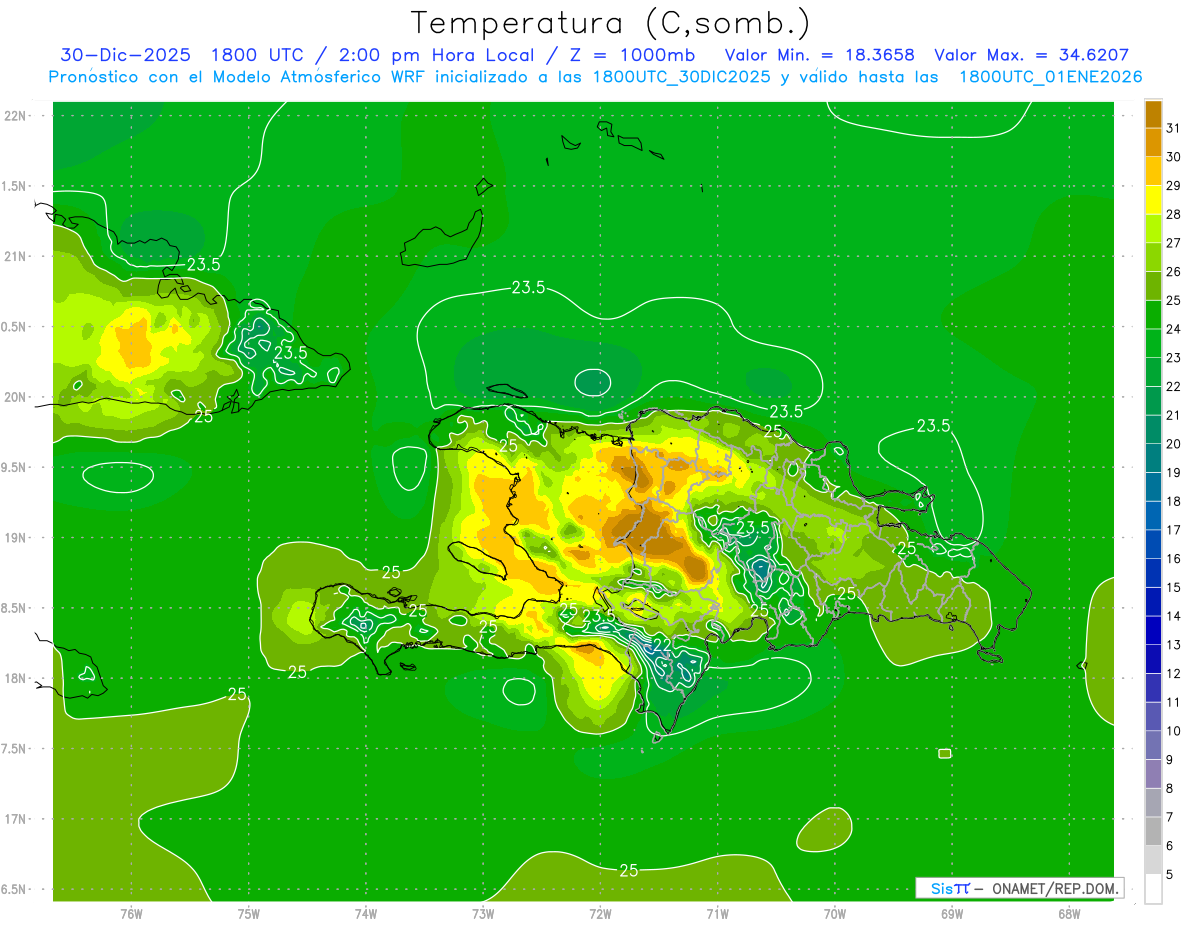Screen dimensions: 1200x927
Task: Click the '73W' longitude axis label
Action: click(x=483, y=914)
